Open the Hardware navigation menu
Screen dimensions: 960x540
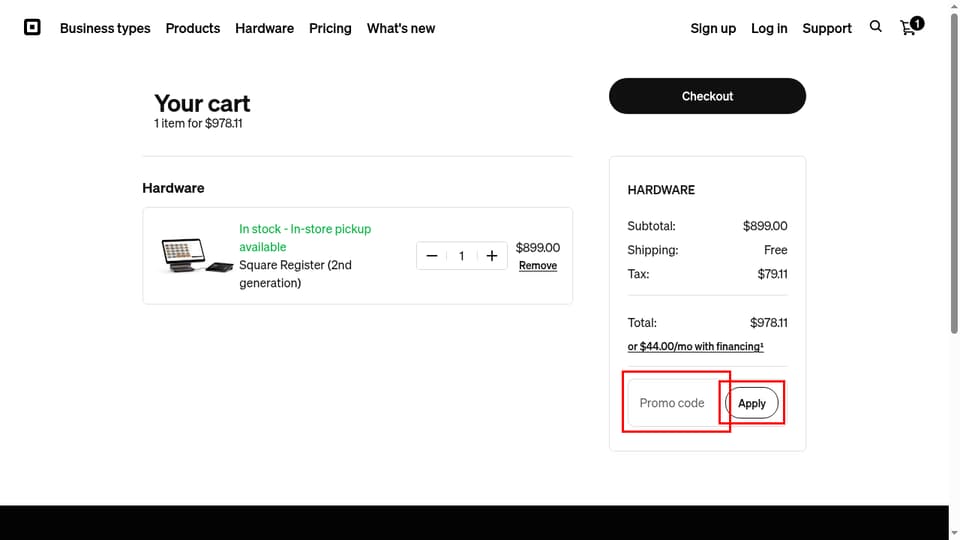coord(264,28)
